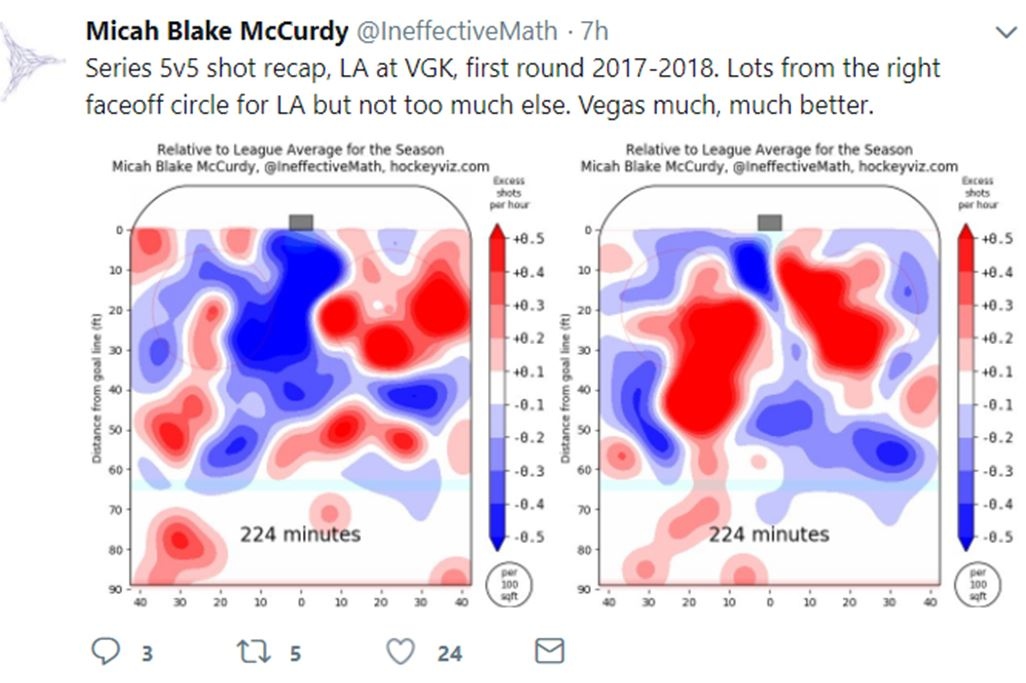This screenshot has height=683, width=1026.
Task: Click the left chart's red-blue color scale
Action: [x=498, y=387]
